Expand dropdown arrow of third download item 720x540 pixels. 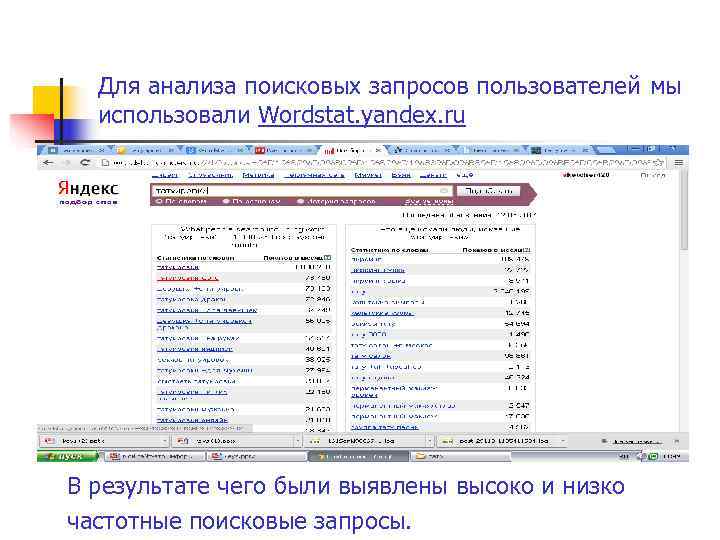coord(430,441)
